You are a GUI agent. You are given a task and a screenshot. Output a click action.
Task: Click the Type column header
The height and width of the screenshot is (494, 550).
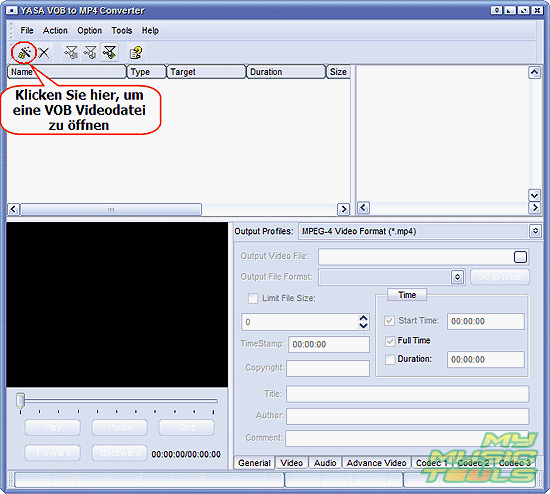point(146,72)
